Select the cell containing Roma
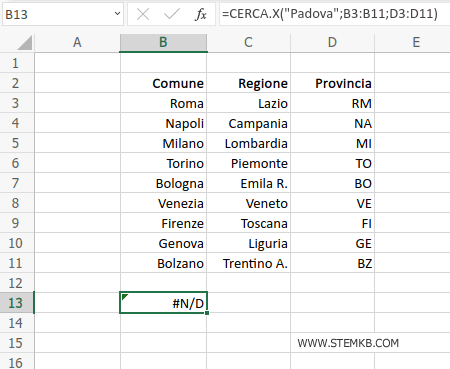The width and height of the screenshot is (450, 369). click(164, 103)
